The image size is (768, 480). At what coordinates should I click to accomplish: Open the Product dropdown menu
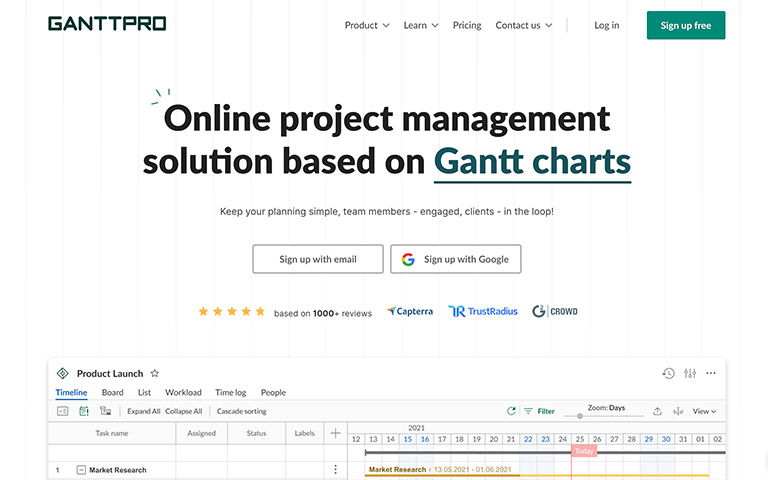(367, 25)
